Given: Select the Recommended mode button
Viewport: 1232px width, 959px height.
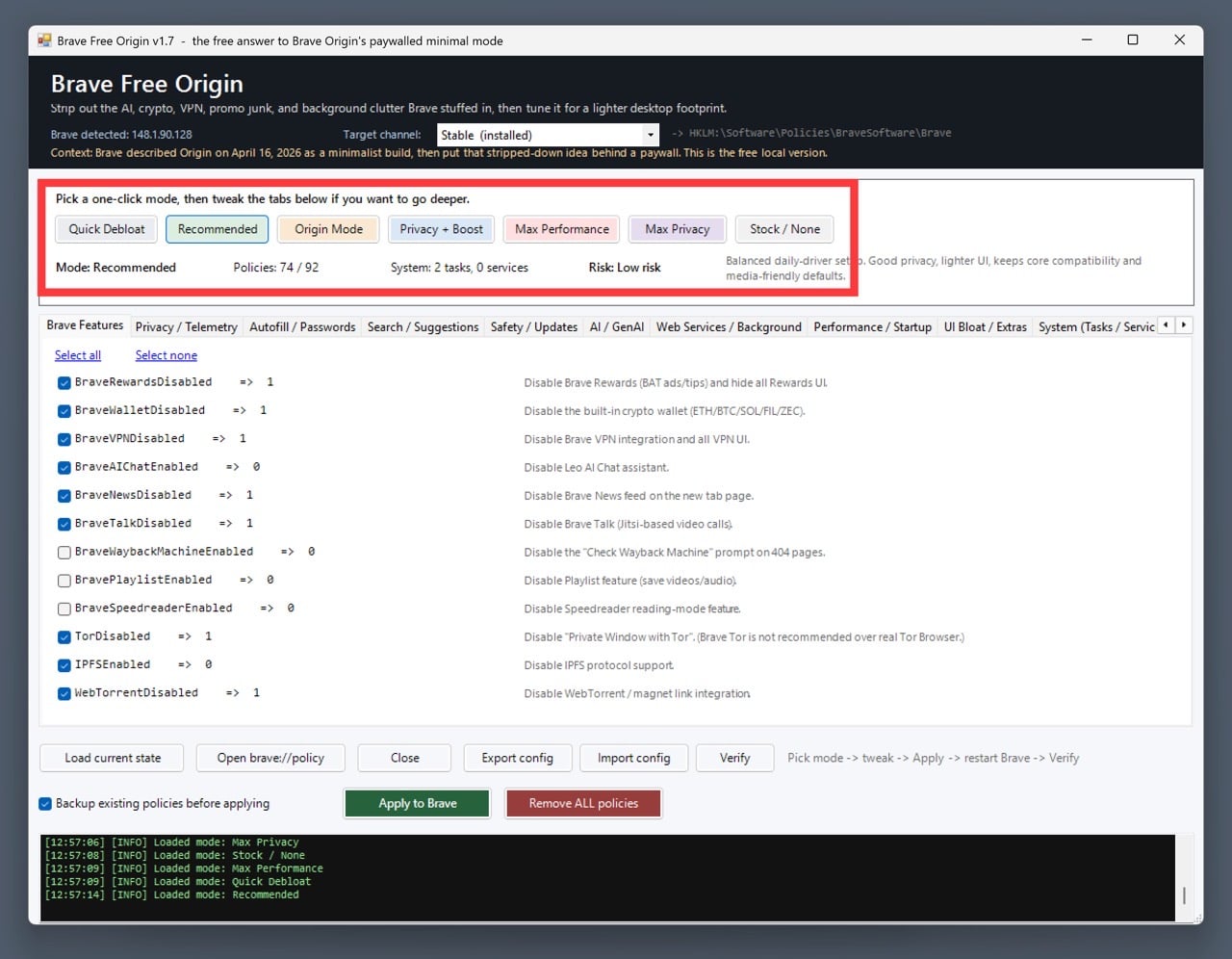Looking at the screenshot, I should coord(218,229).
